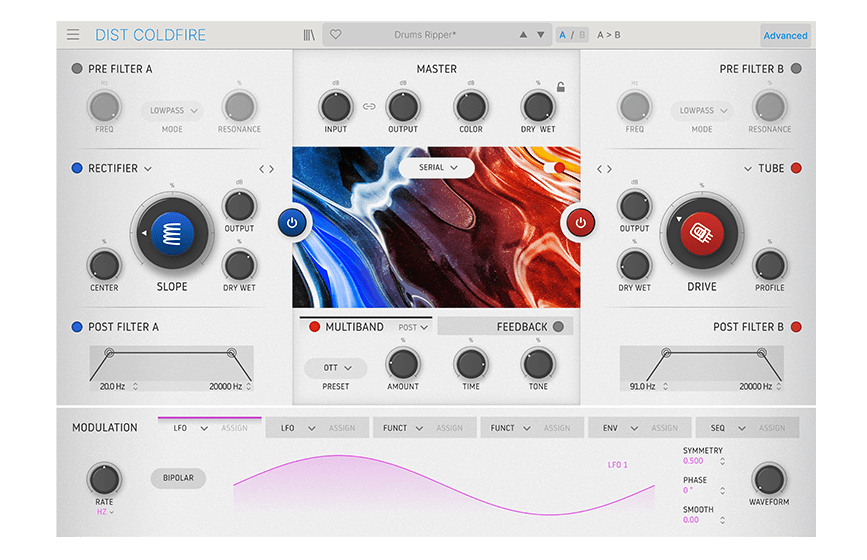This screenshot has width=867, height=560.
Task: Favorite the preset with heart icon
Action: 336,35
